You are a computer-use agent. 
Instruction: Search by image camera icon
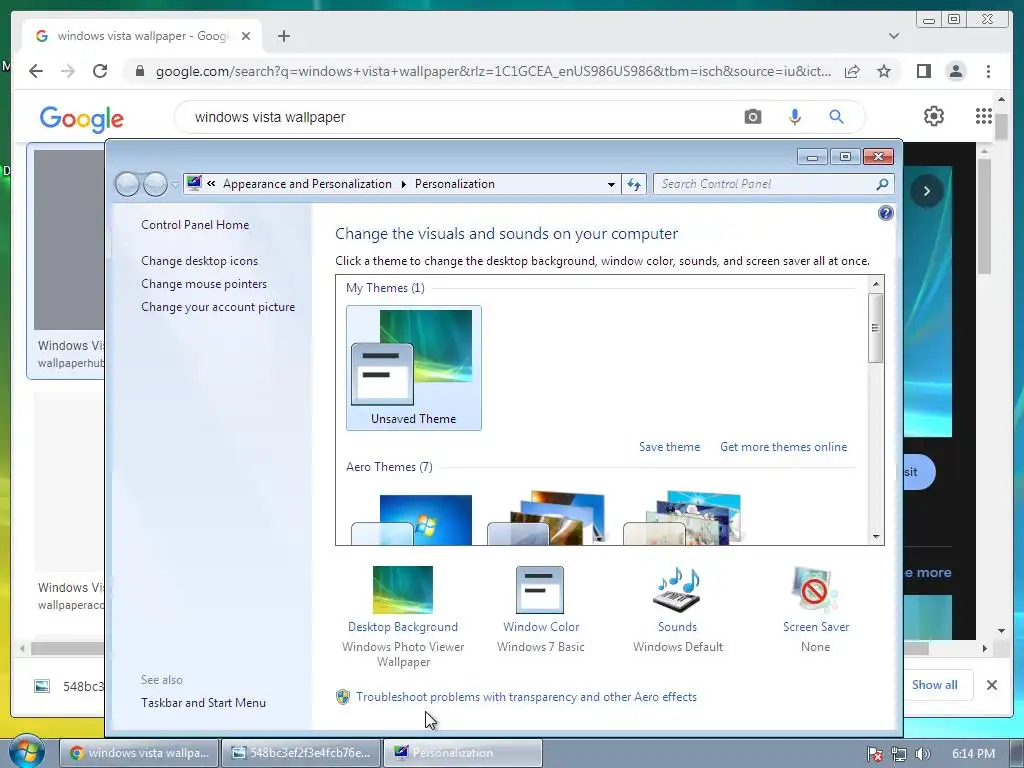coord(752,117)
